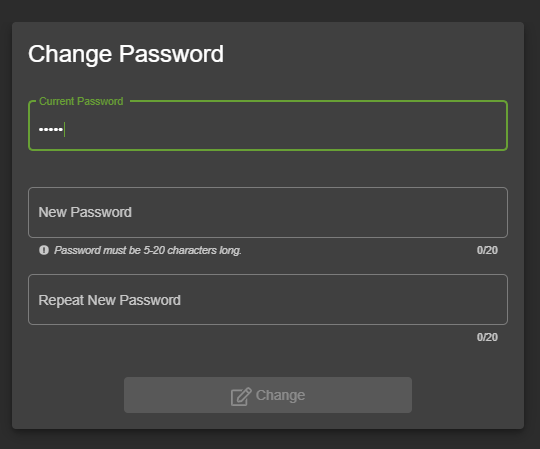Click the Change button

point(268,395)
